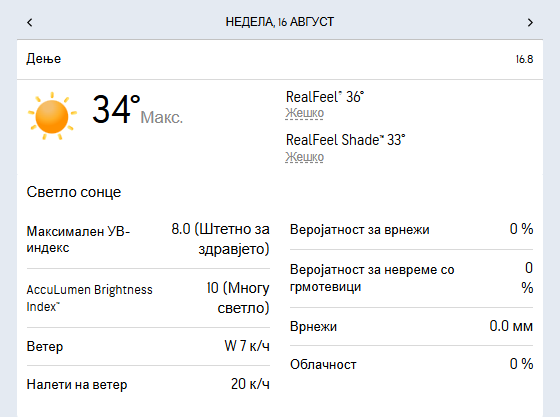560x417 pixels.
Task: Open the НЕДЕЛА, 16 АВГУСТ date header
Action: (280, 22)
